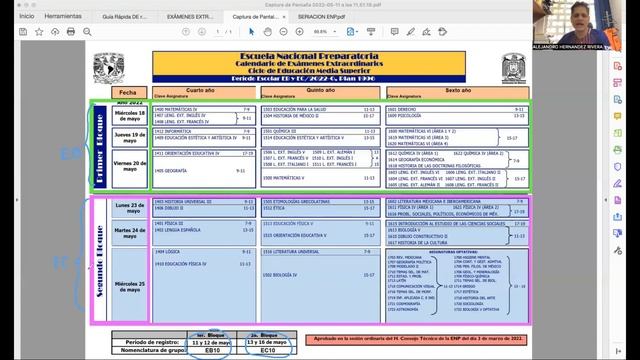Switch to Inicio tab
The height and width of the screenshot is (360, 640).
point(27,16)
